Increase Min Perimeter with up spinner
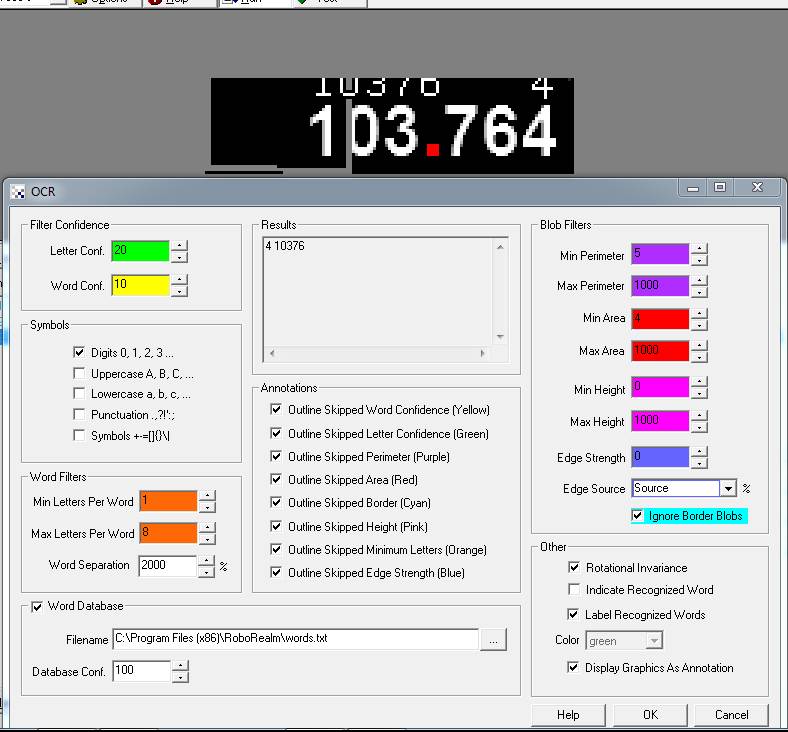Image resolution: width=788 pixels, height=732 pixels. coord(698,249)
